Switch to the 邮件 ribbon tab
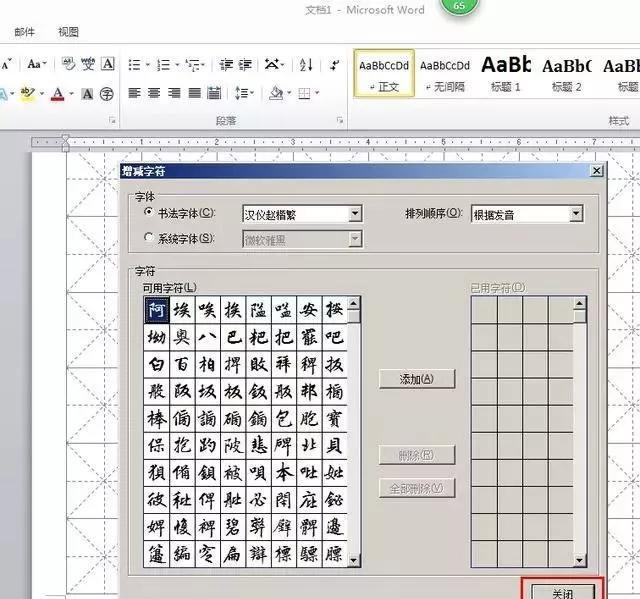 24,32
